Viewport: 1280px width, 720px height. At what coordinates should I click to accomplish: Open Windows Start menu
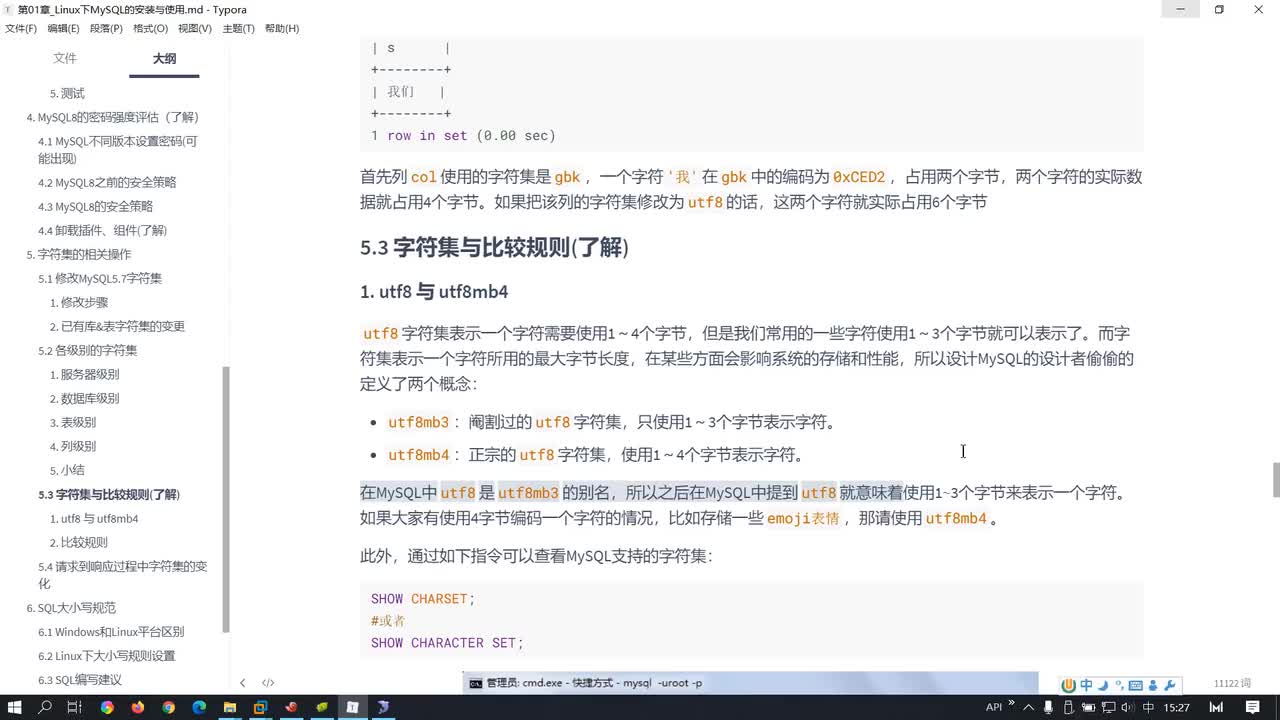pos(15,707)
